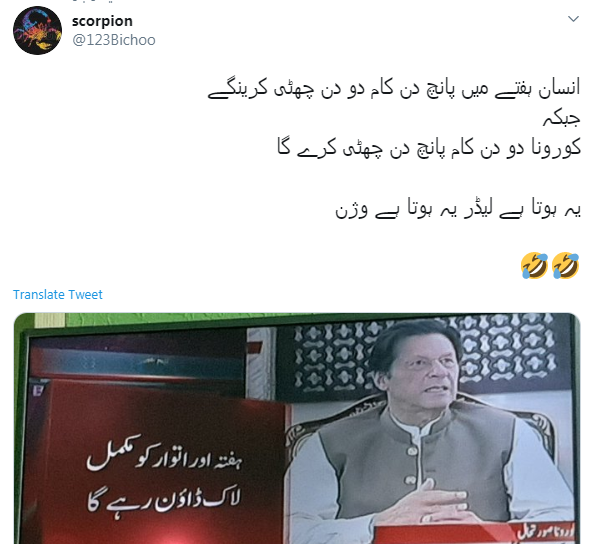Click the Urdu line starting with کورونا
This screenshot has height=544, width=589.
429,148
